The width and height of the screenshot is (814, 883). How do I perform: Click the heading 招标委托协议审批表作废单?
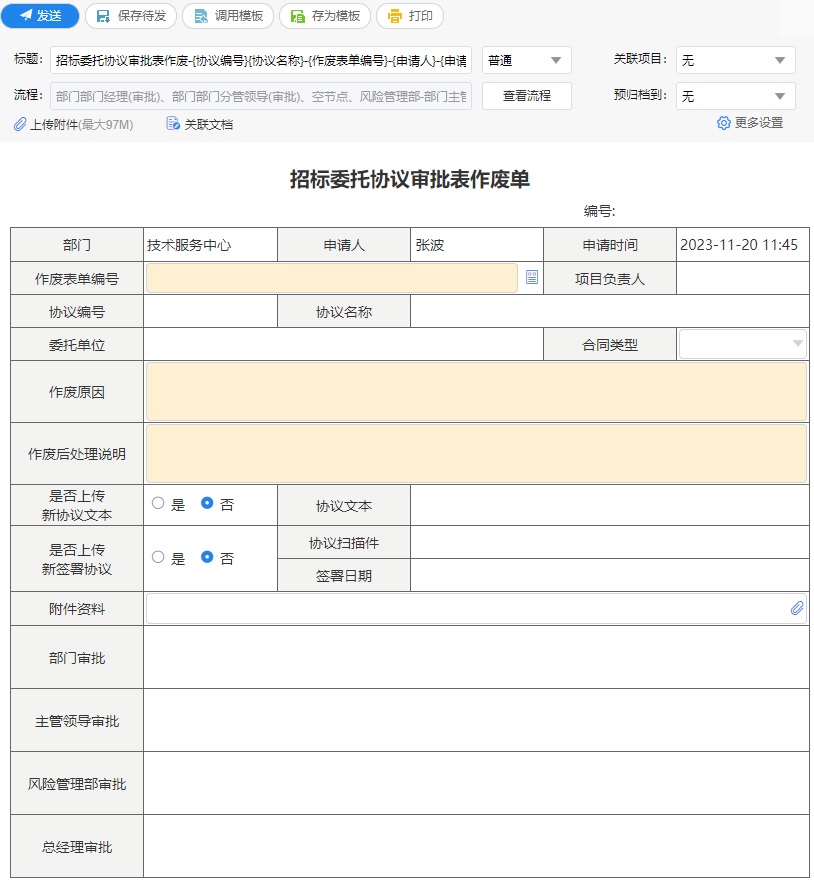[410, 179]
